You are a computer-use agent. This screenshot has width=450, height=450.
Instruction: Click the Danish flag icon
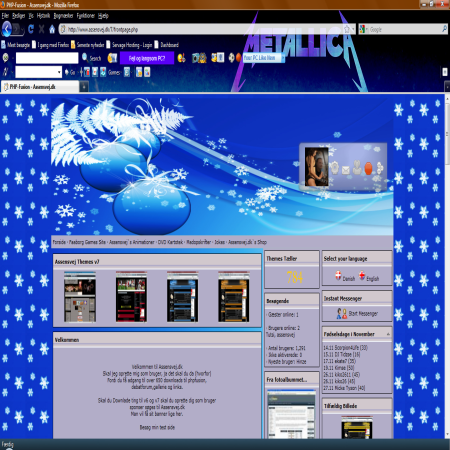tap(338, 276)
